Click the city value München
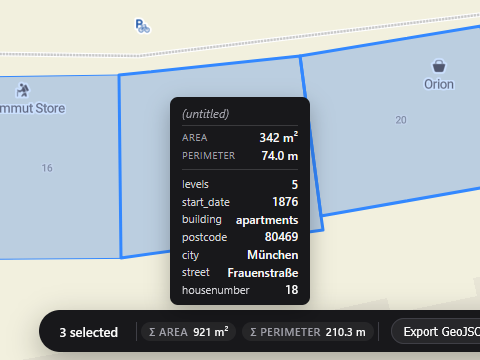Screen dimensions: 480x360 pos(273,255)
